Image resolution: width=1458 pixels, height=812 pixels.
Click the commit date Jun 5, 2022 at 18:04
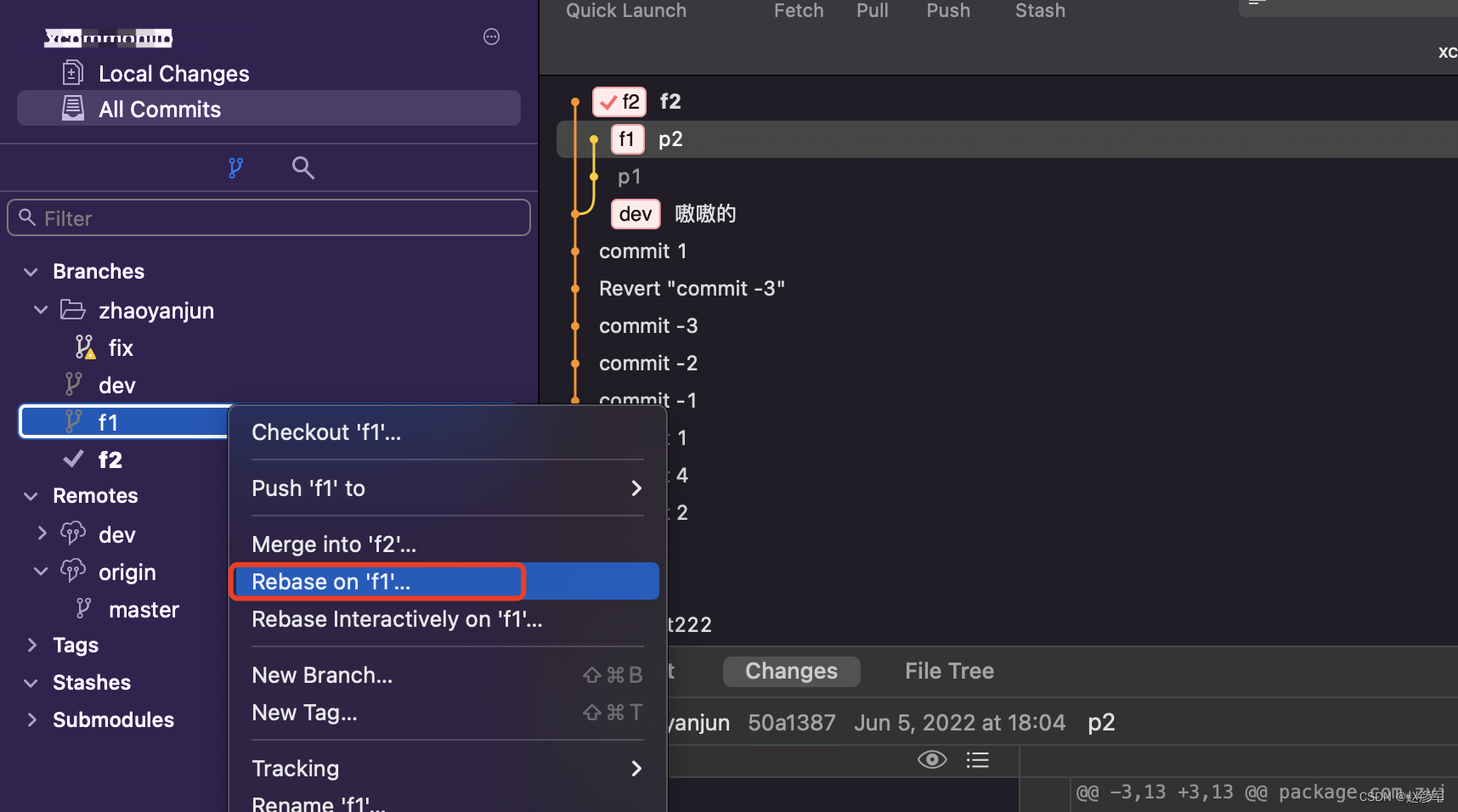pyautogui.click(x=959, y=722)
